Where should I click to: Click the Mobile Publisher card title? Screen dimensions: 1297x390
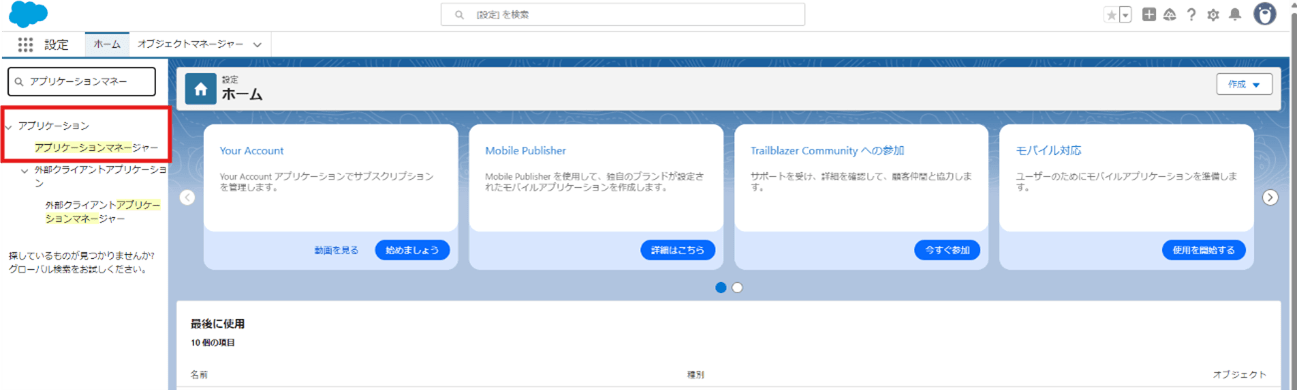(x=526, y=151)
